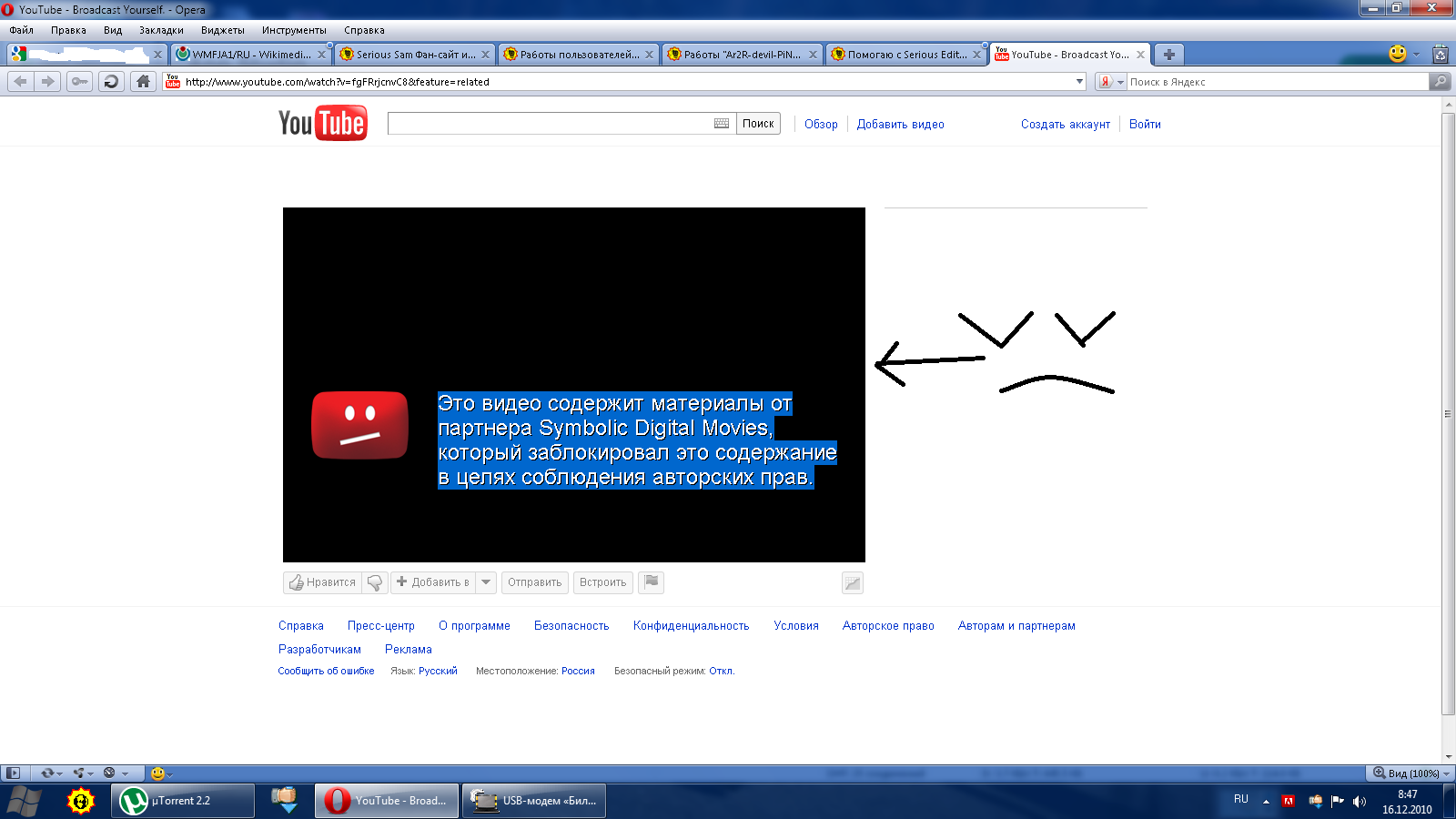This screenshot has width=1456, height=819.
Task: Go back with the browser back arrow
Action: [x=20, y=81]
